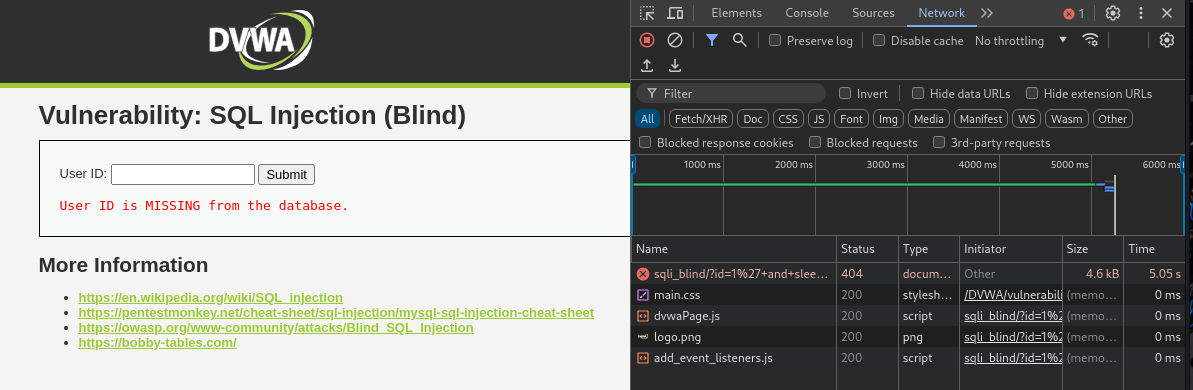Open DevTools settings gear
This screenshot has width=1193, height=390.
(1113, 13)
